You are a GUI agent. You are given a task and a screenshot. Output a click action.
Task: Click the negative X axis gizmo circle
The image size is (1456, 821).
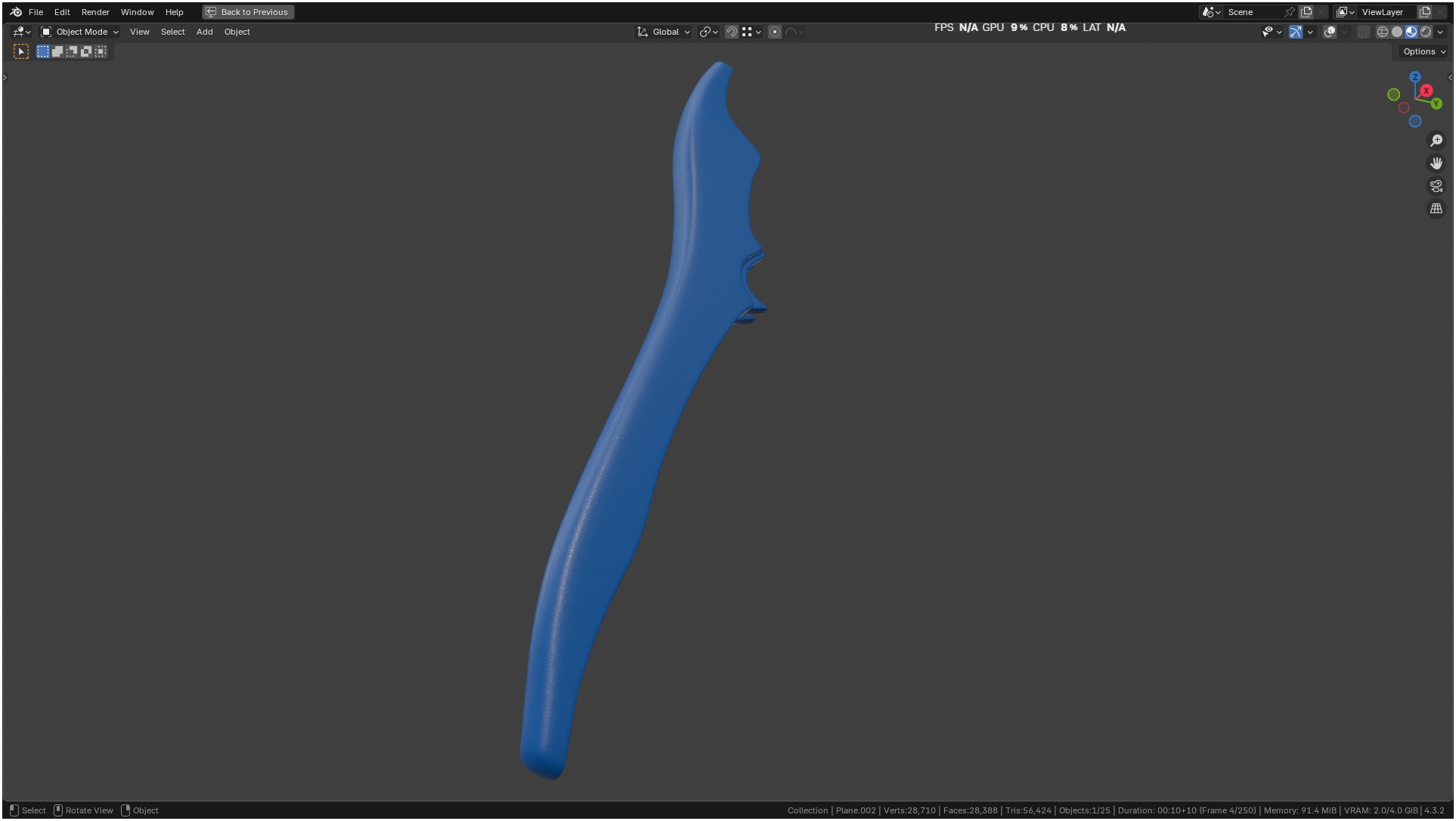click(x=1404, y=107)
